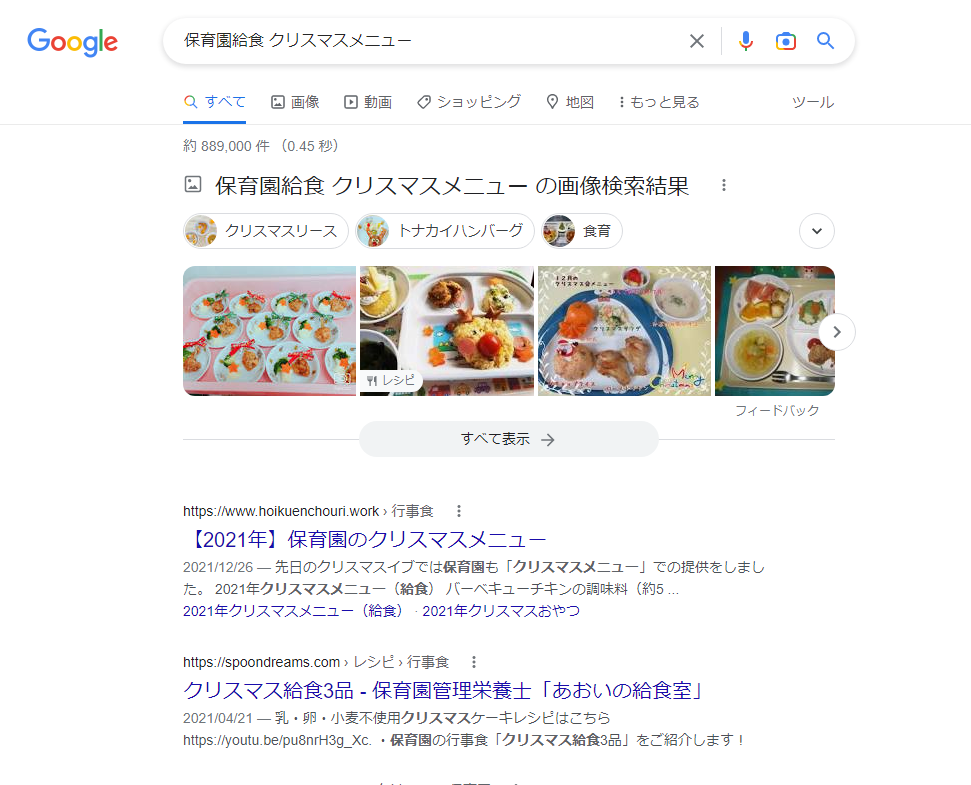Open 【2021年】保育園のクリスマスメニュー result
This screenshot has height=785, width=971.
[x=365, y=539]
